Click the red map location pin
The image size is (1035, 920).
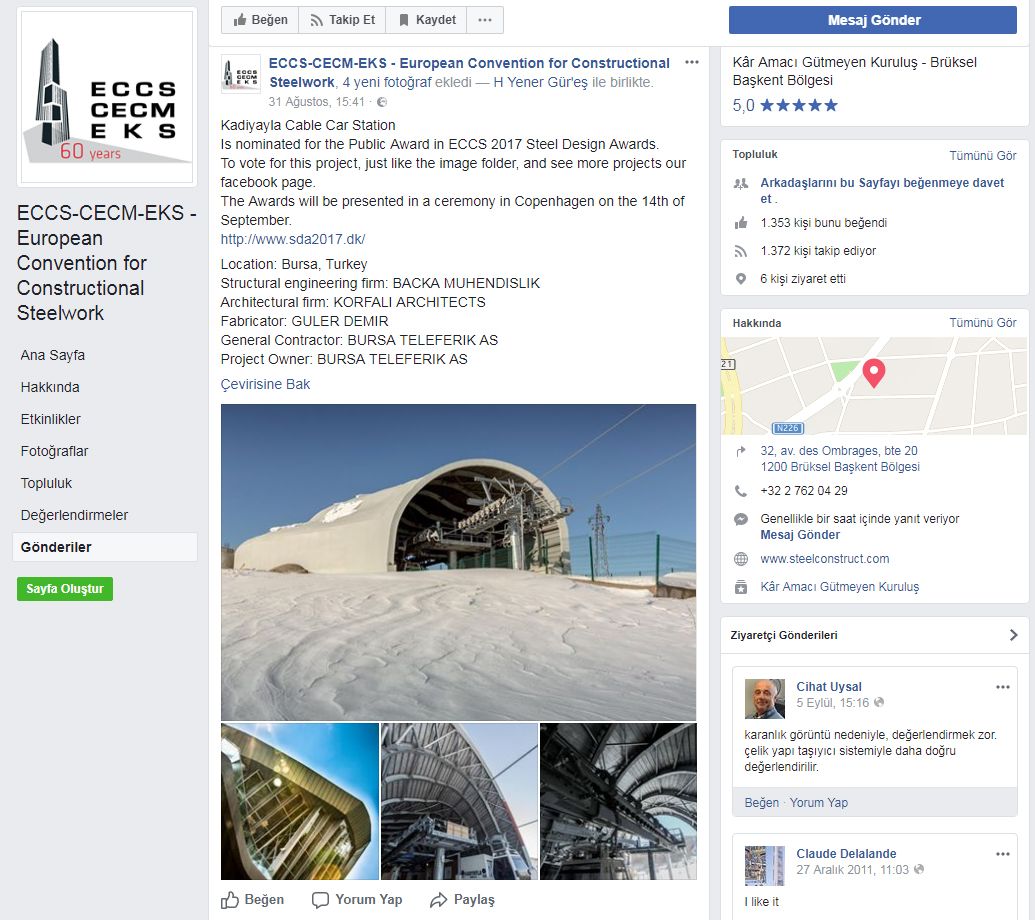point(874,372)
